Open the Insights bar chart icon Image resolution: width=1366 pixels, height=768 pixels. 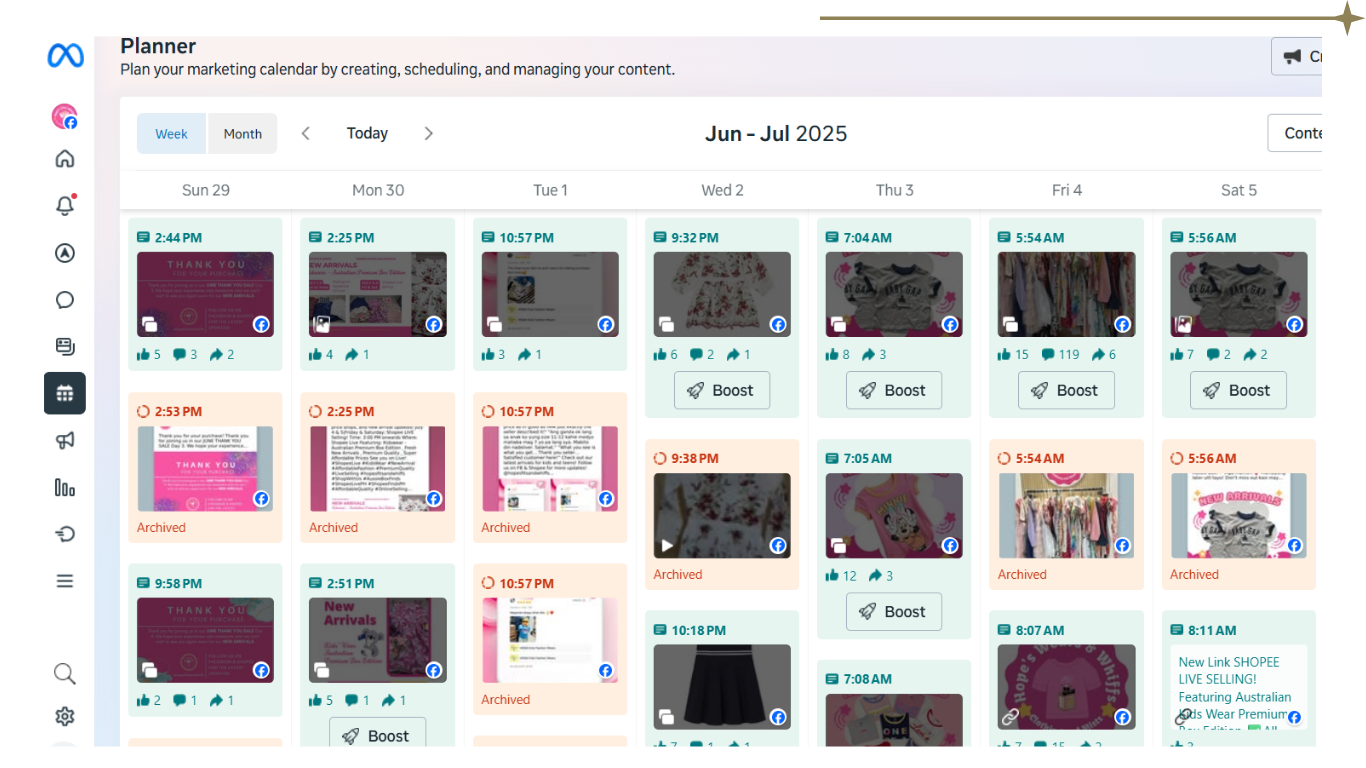click(x=65, y=488)
